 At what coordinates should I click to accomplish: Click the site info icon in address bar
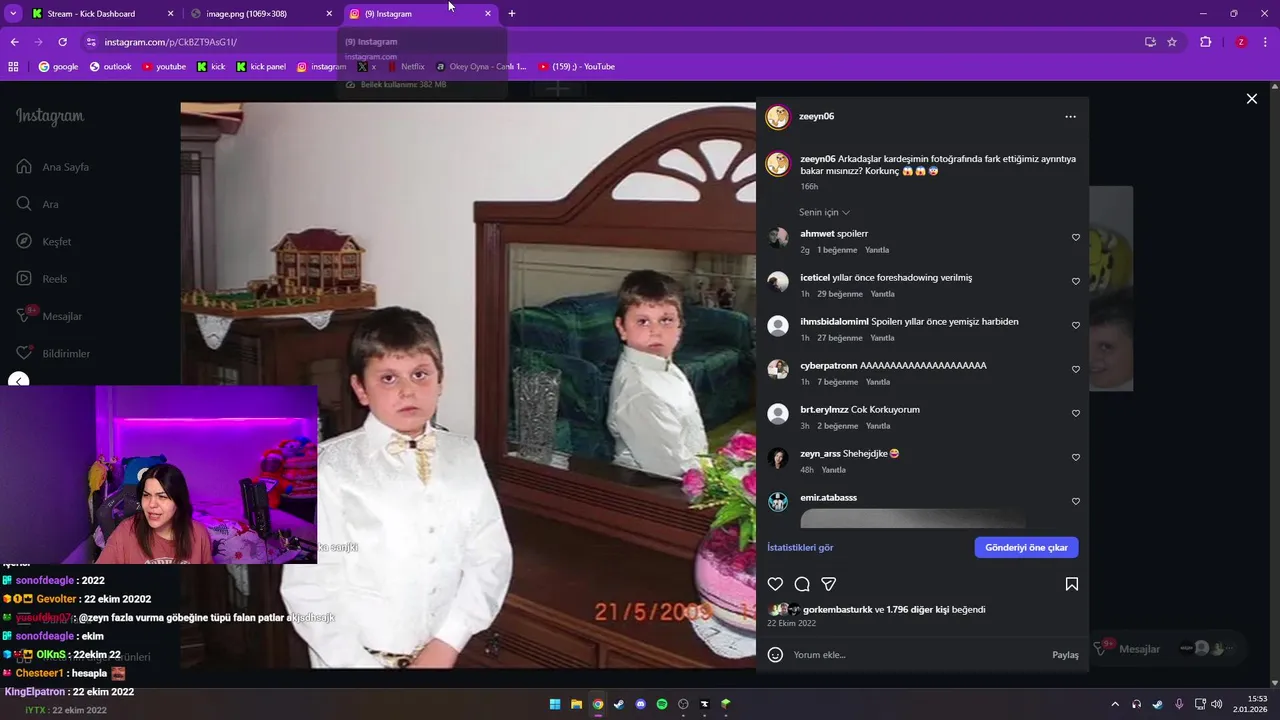[x=91, y=42]
